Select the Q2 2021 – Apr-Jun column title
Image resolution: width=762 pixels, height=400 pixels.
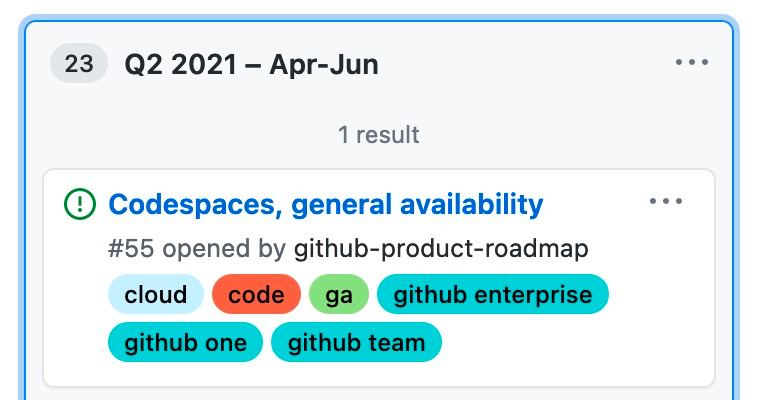point(251,64)
